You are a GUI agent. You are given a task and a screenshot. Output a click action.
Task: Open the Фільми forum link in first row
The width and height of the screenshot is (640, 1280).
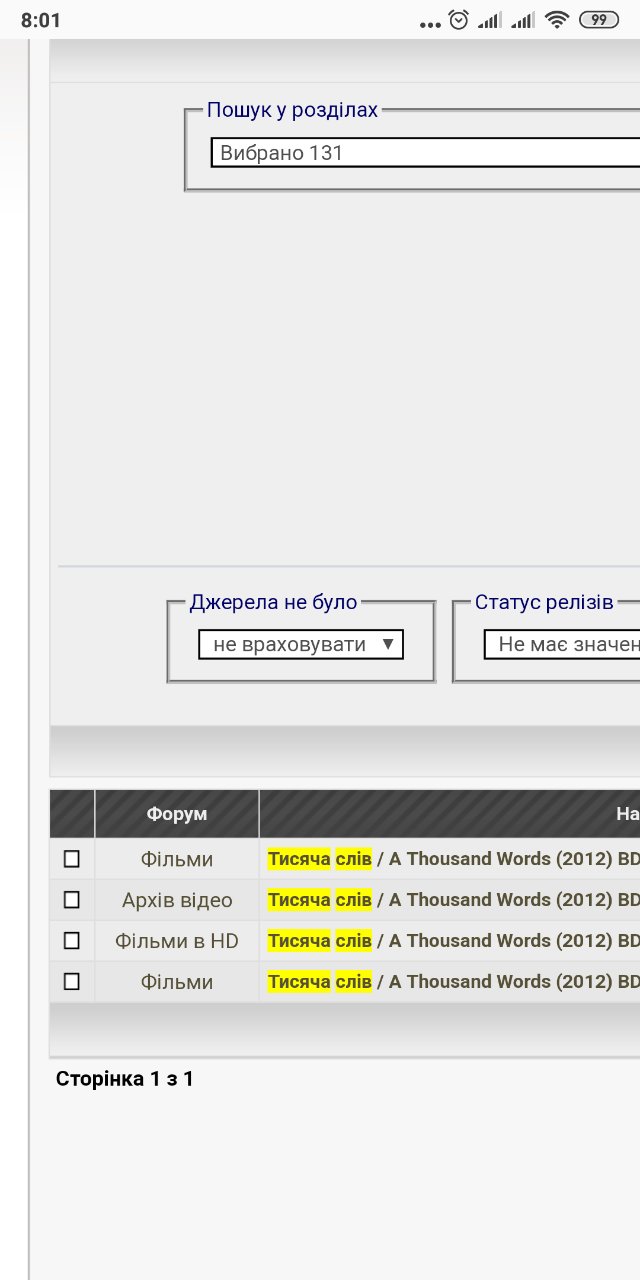[177, 859]
